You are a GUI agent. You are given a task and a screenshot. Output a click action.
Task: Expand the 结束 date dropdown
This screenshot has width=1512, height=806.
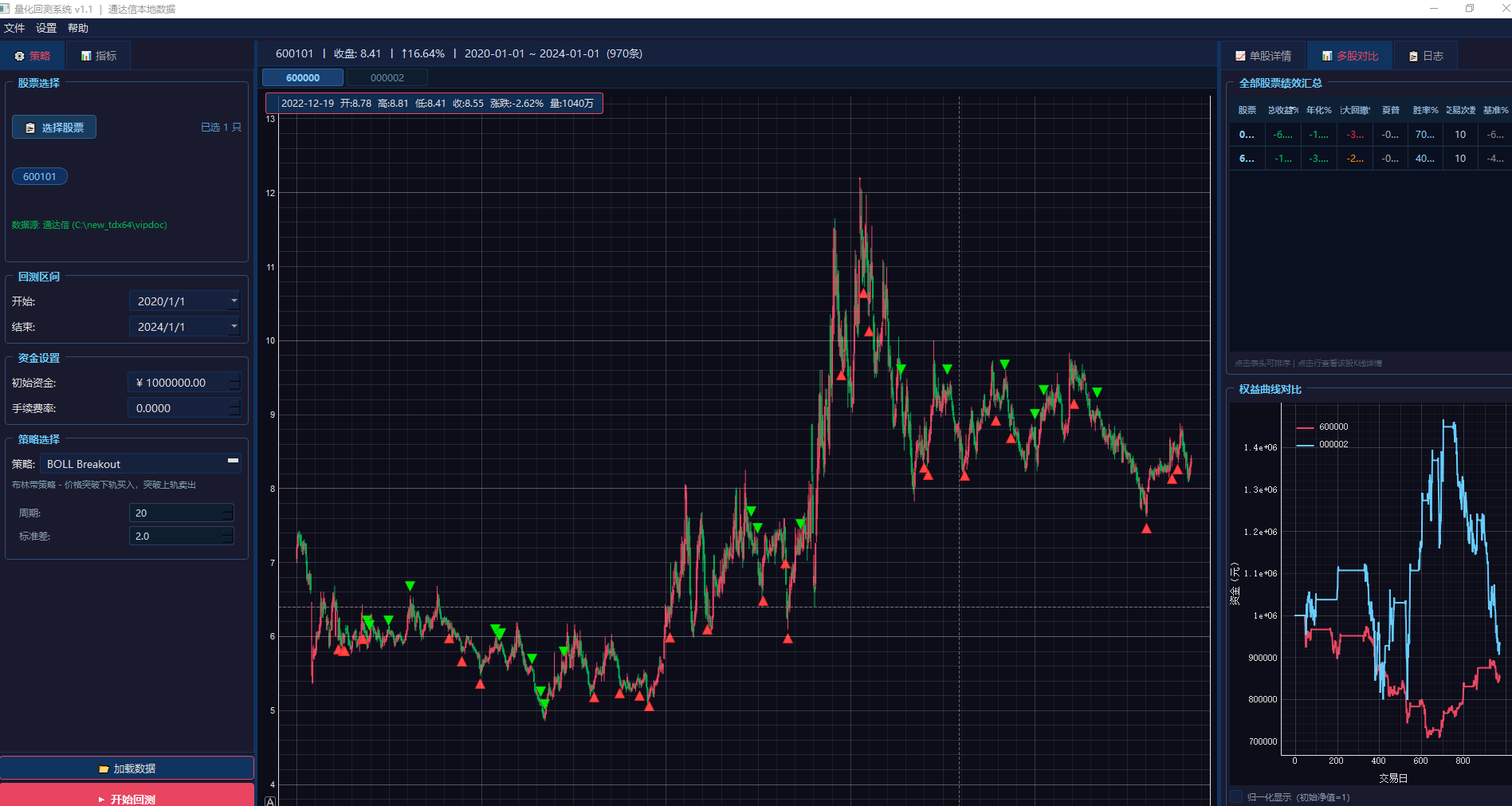point(234,327)
